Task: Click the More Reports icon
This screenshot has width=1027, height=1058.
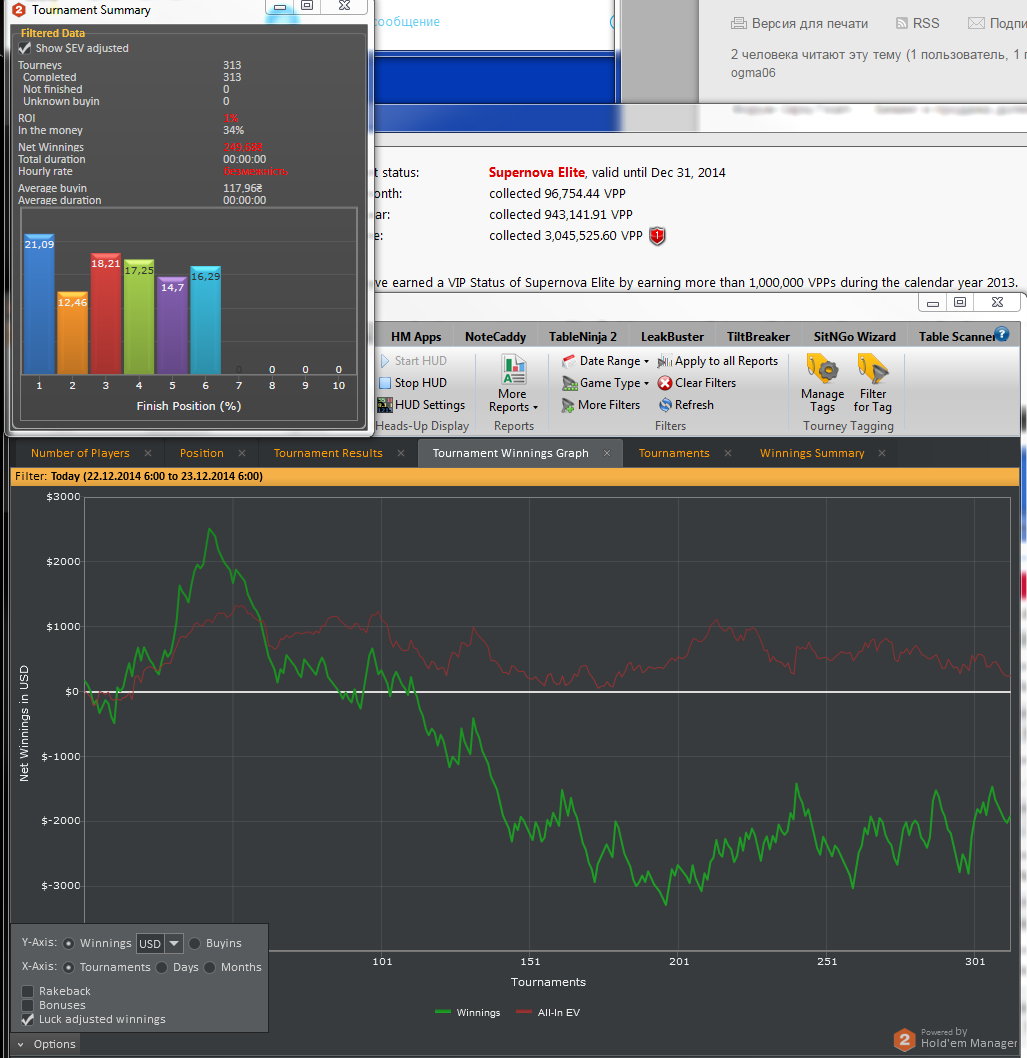Action: coord(514,369)
